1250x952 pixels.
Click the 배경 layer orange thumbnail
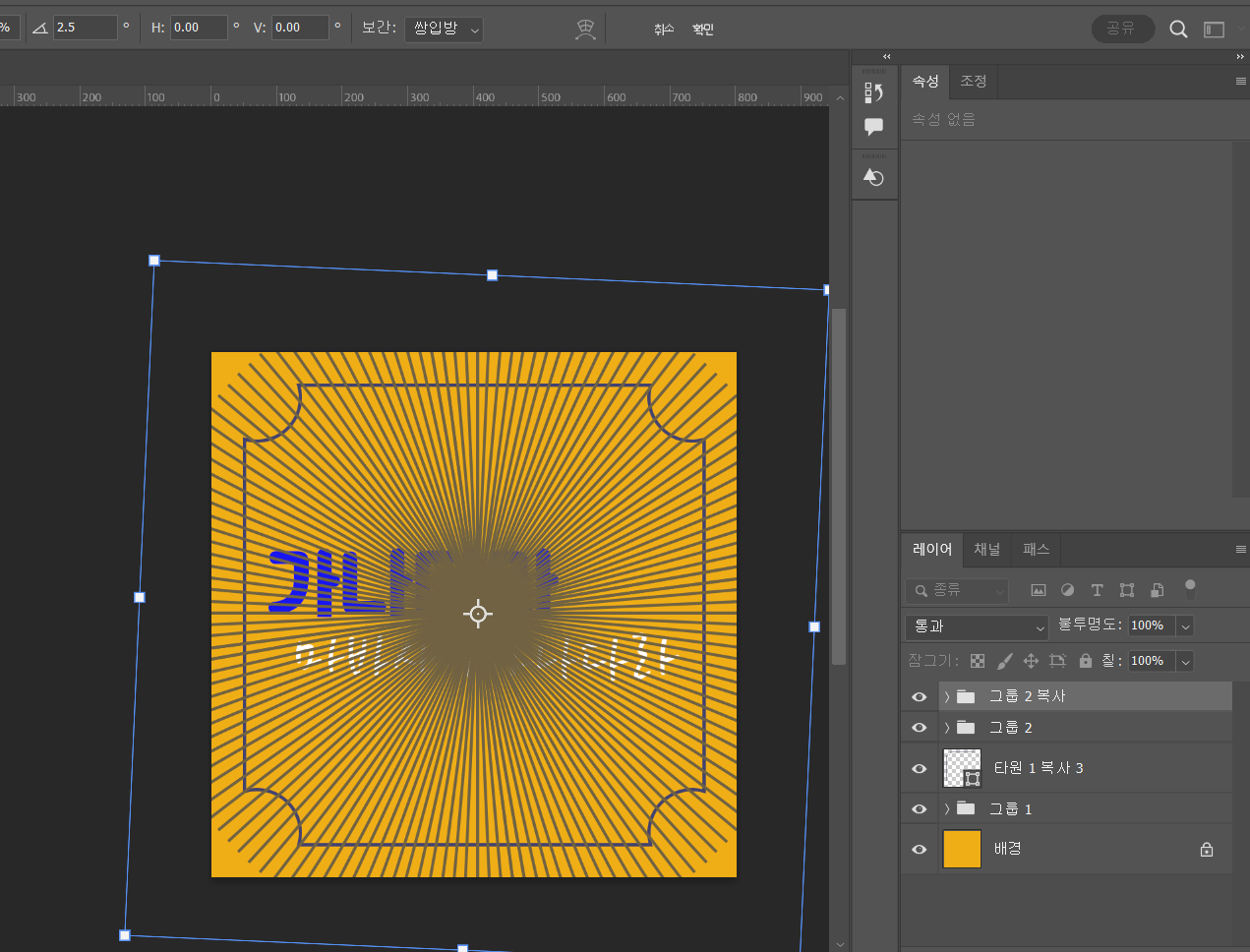point(962,849)
